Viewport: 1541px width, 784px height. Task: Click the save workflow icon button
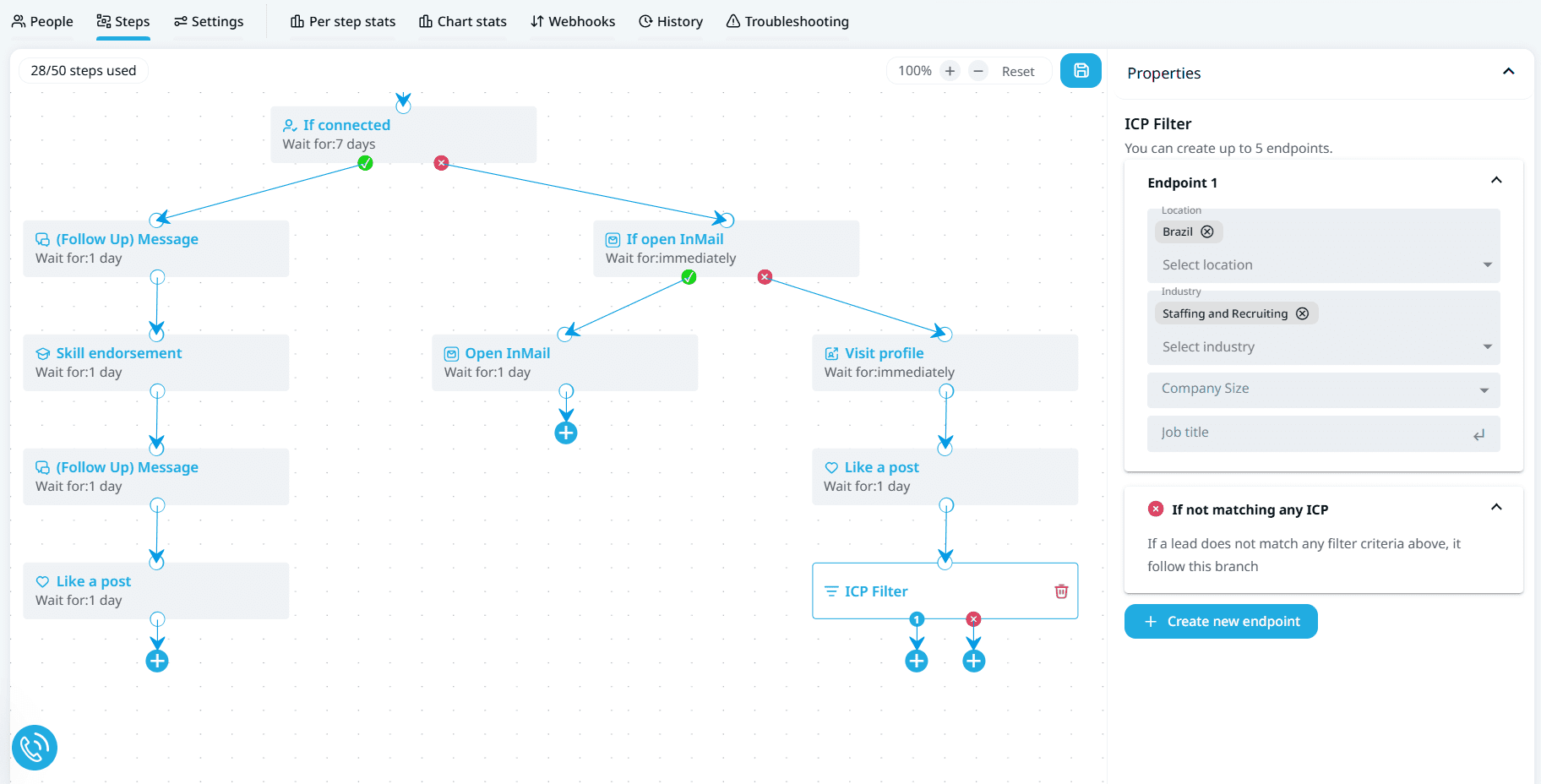1081,71
